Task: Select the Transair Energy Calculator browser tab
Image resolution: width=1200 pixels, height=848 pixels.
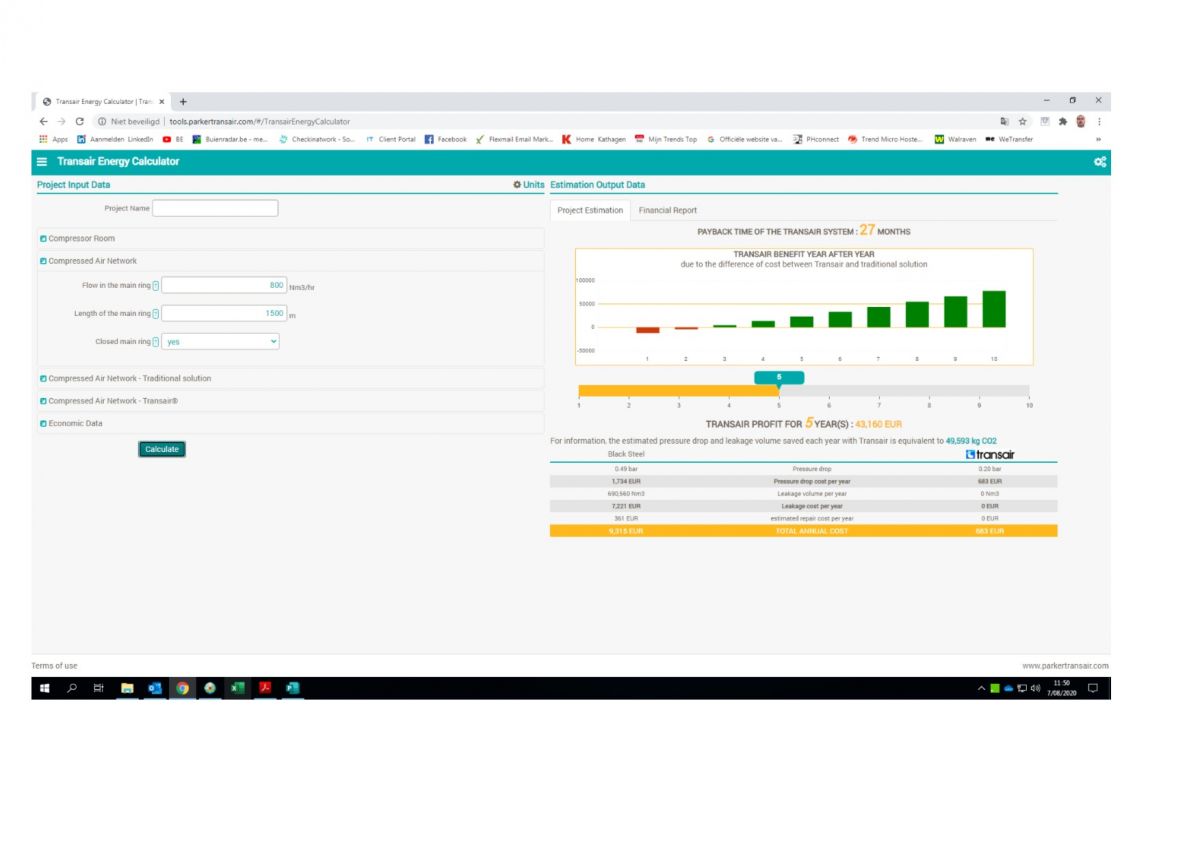Action: 103,101
